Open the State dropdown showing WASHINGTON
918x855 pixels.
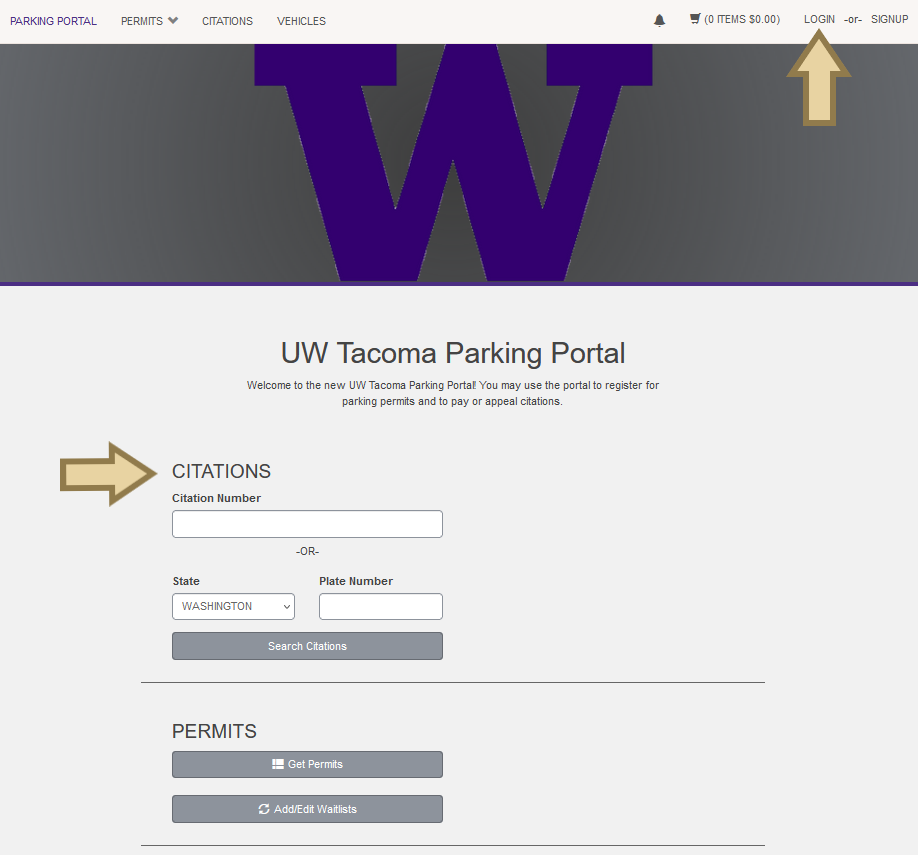tap(233, 606)
